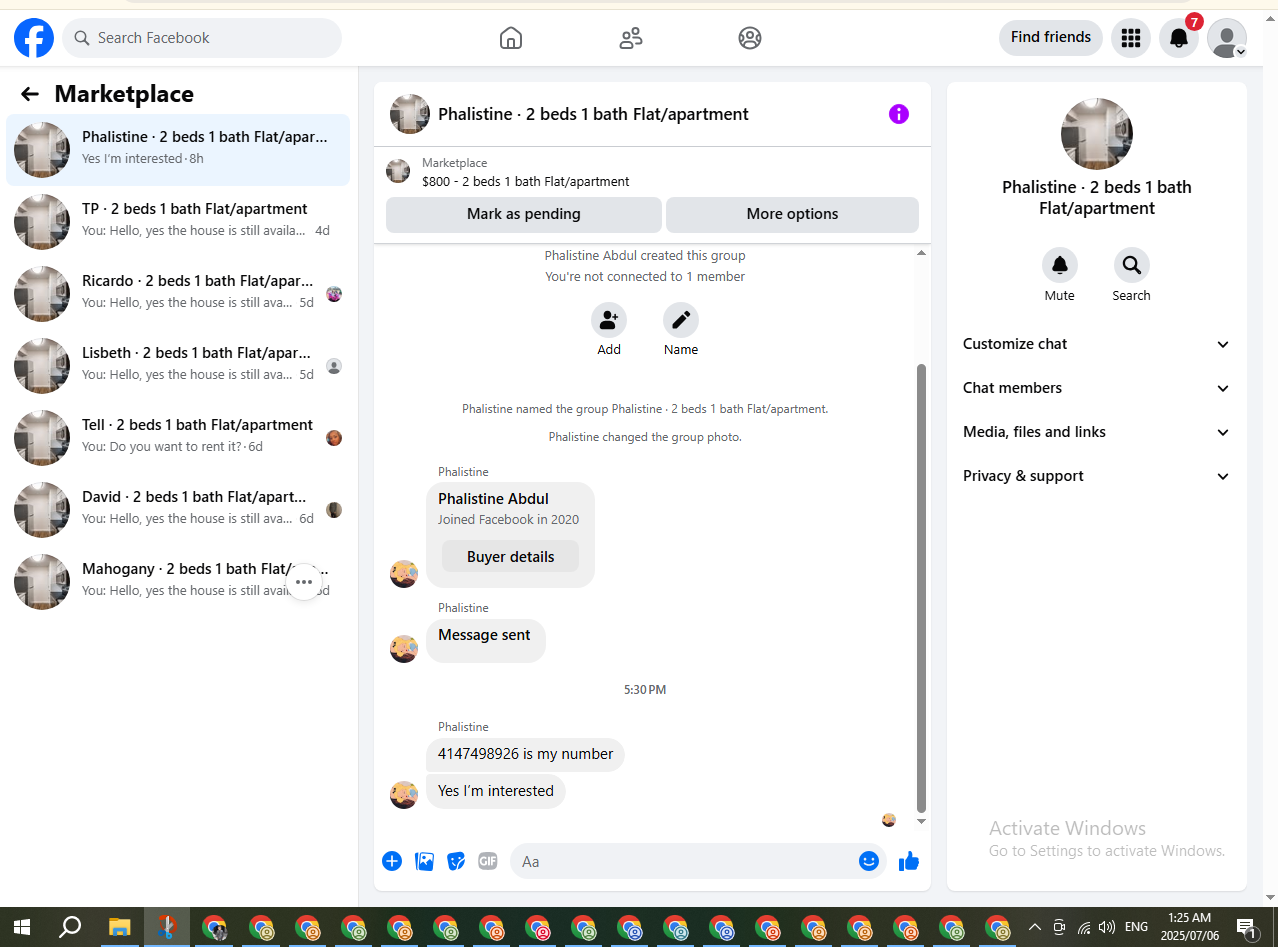The image size is (1278, 947).
Task: Open Buyer details for Phalistine Abdul
Action: (x=511, y=557)
